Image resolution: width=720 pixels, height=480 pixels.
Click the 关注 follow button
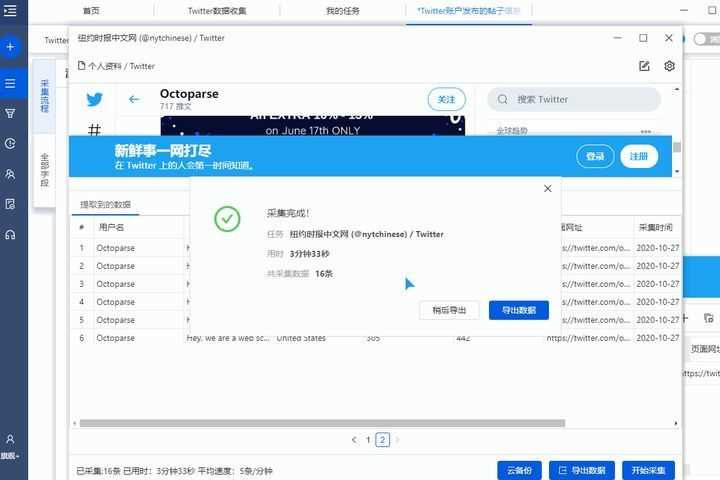click(446, 100)
